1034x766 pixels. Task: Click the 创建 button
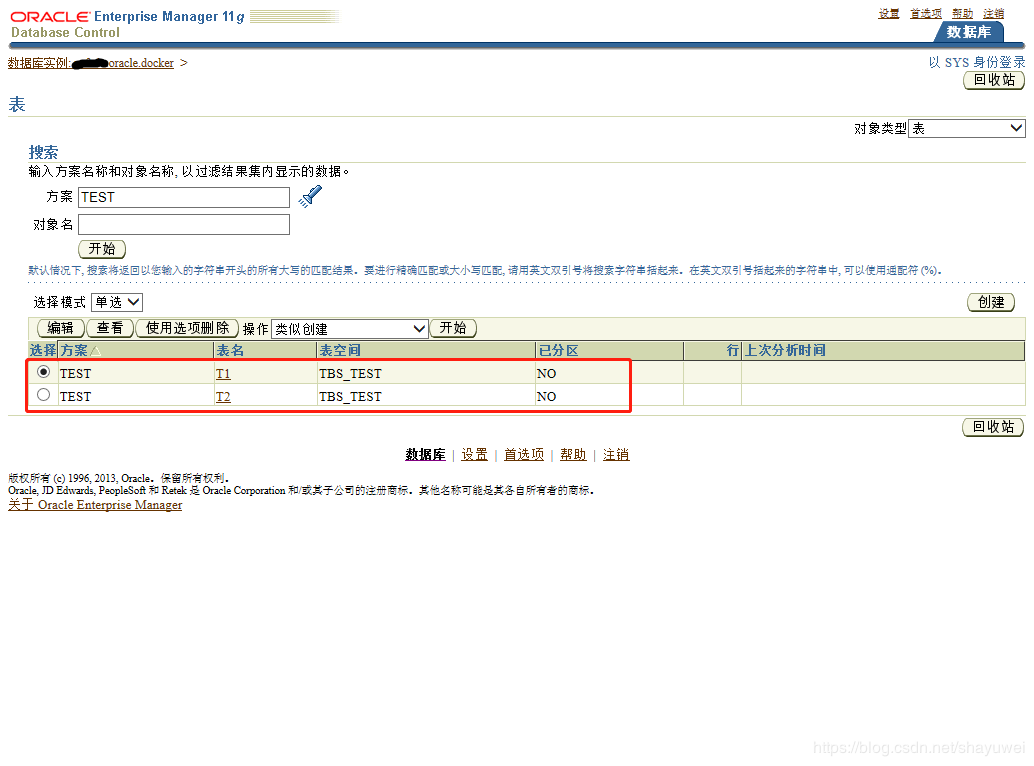coord(990,303)
